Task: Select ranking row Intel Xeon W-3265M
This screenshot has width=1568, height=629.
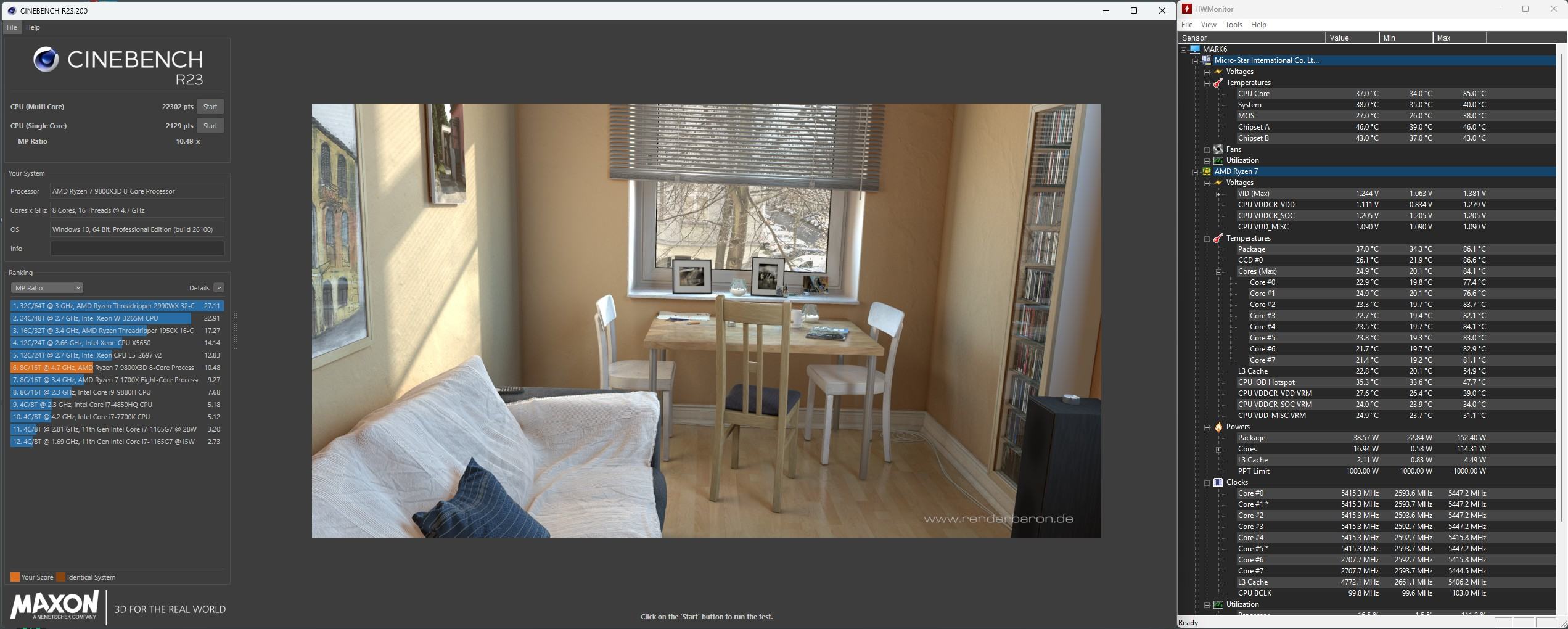Action: [117, 318]
